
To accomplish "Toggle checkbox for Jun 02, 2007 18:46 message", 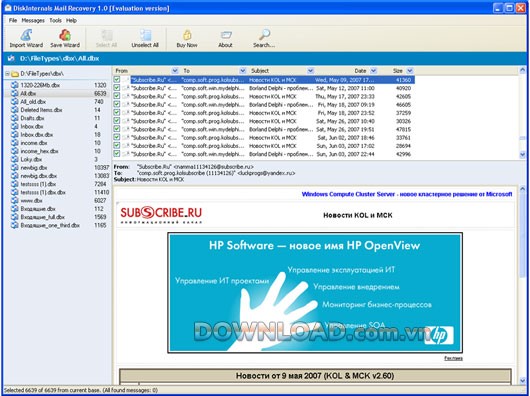I will [117, 138].
